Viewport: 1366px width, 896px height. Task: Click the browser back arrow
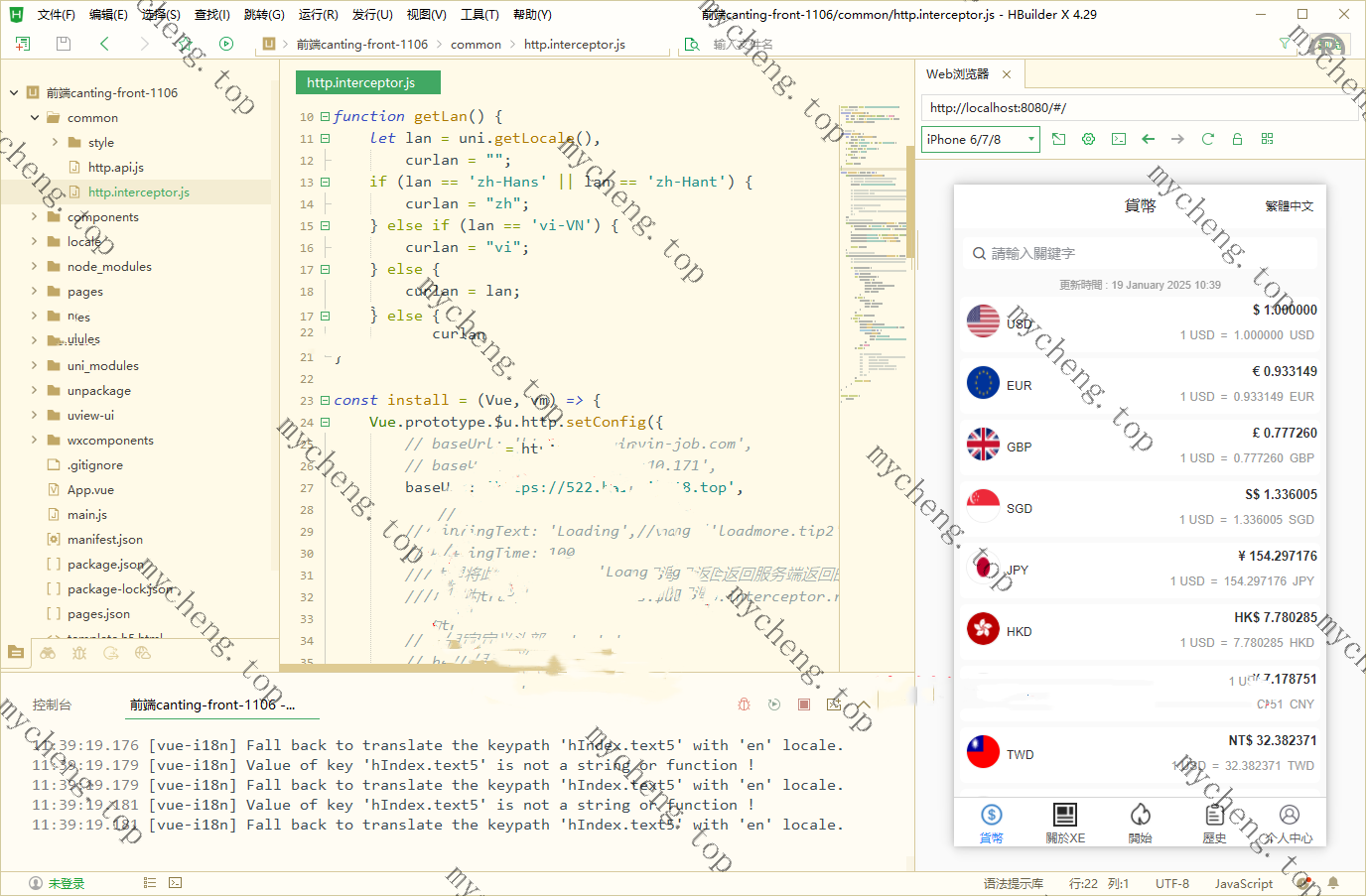click(1148, 139)
